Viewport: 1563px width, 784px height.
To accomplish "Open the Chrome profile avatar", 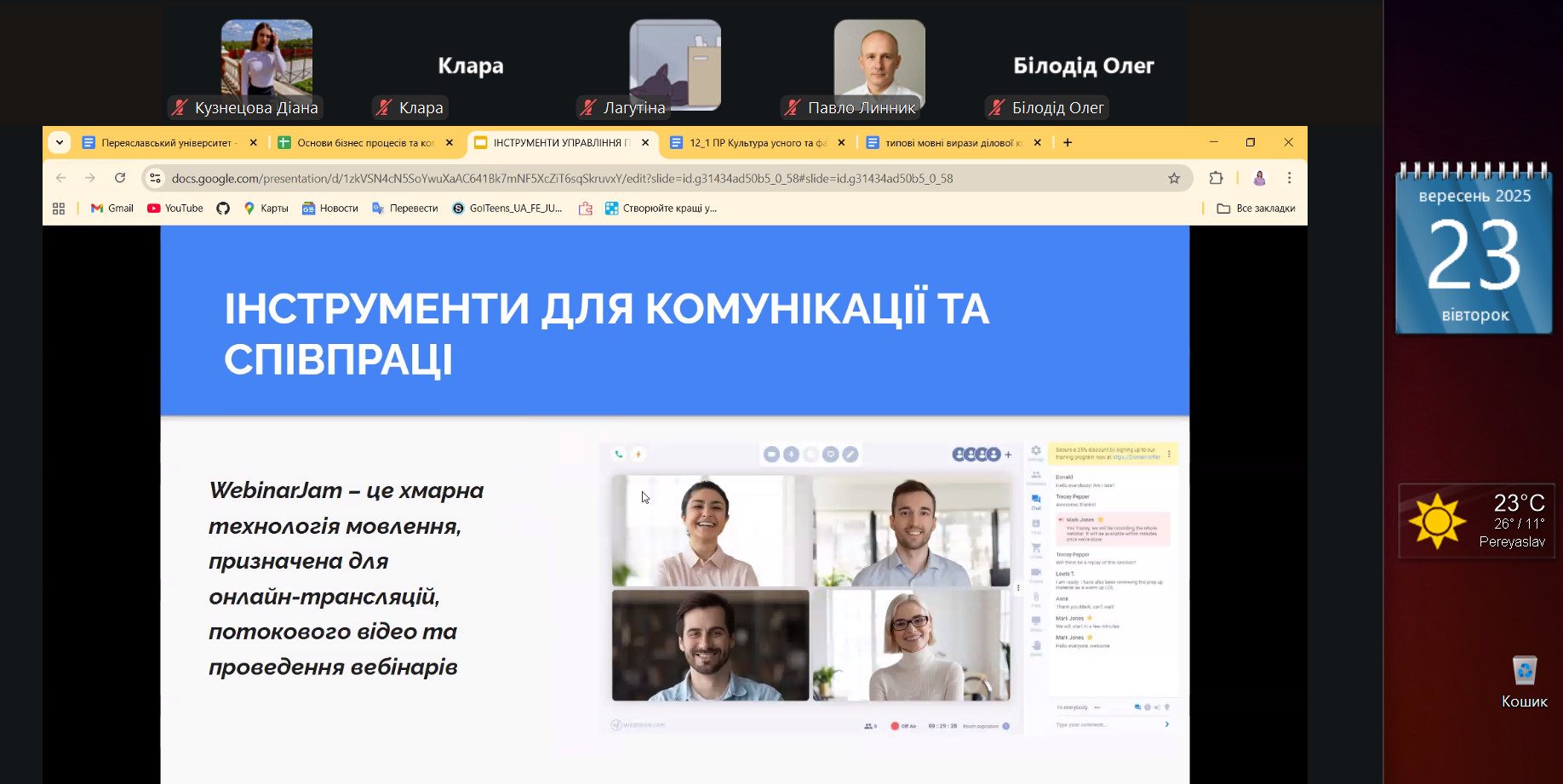I will (1259, 178).
